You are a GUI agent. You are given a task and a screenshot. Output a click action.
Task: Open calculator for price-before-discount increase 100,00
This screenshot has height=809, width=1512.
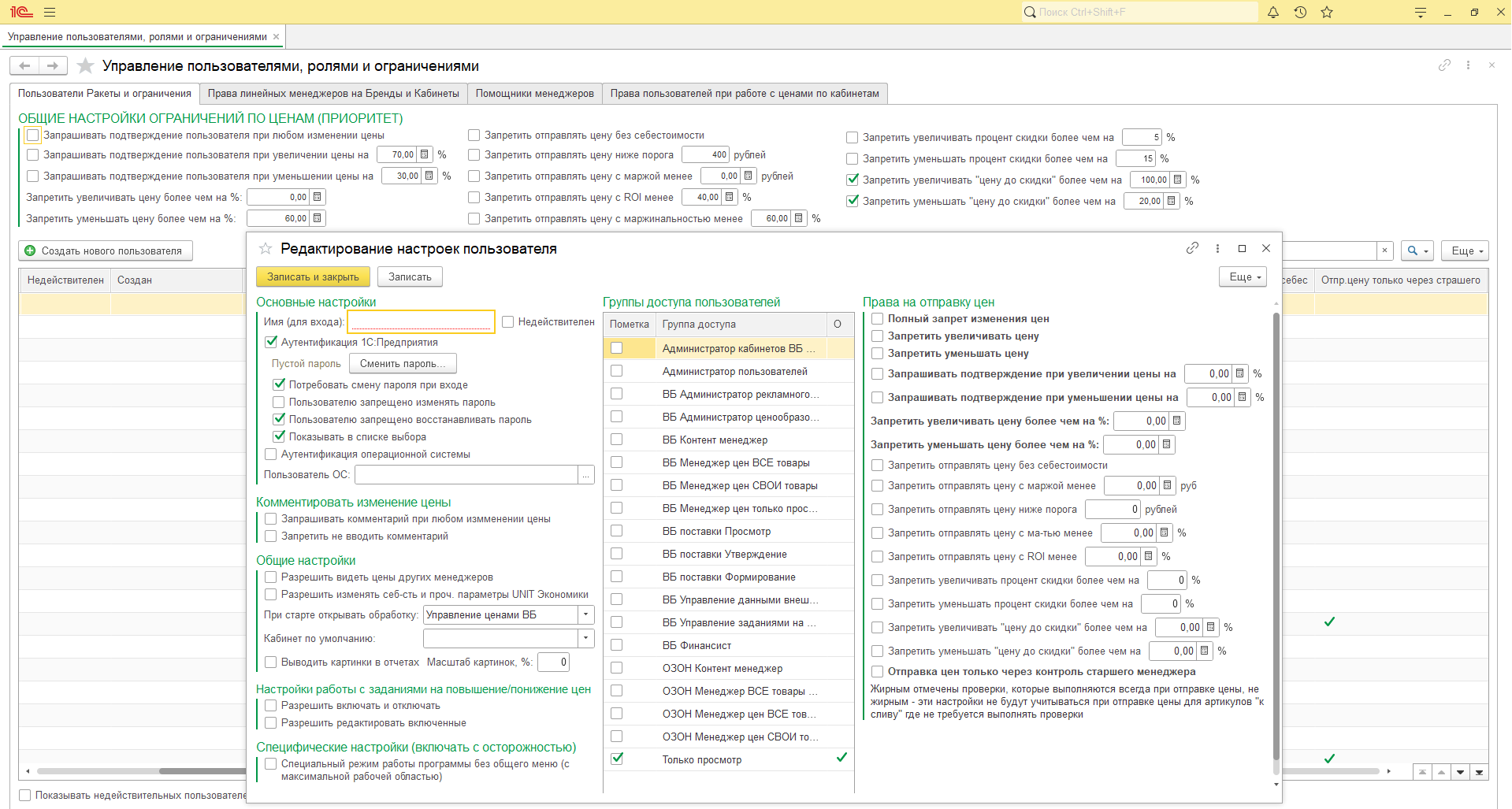click(x=1177, y=180)
